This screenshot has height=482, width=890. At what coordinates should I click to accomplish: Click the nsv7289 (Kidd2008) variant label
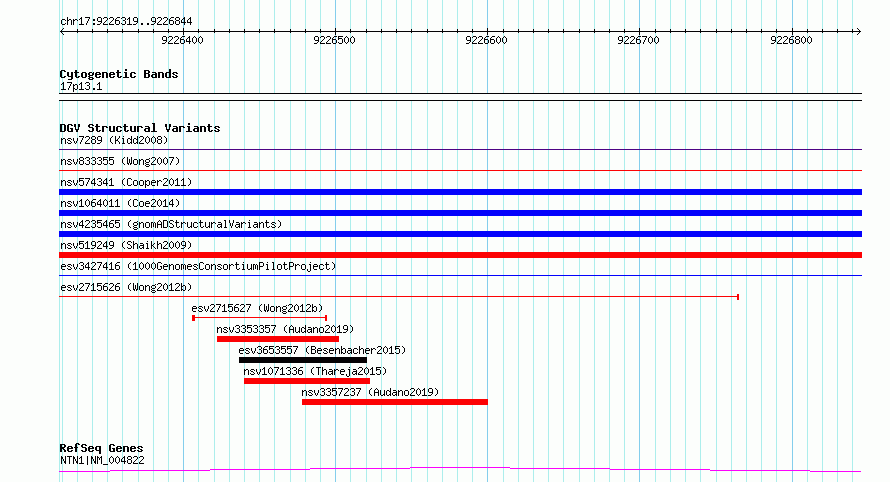pos(114,140)
